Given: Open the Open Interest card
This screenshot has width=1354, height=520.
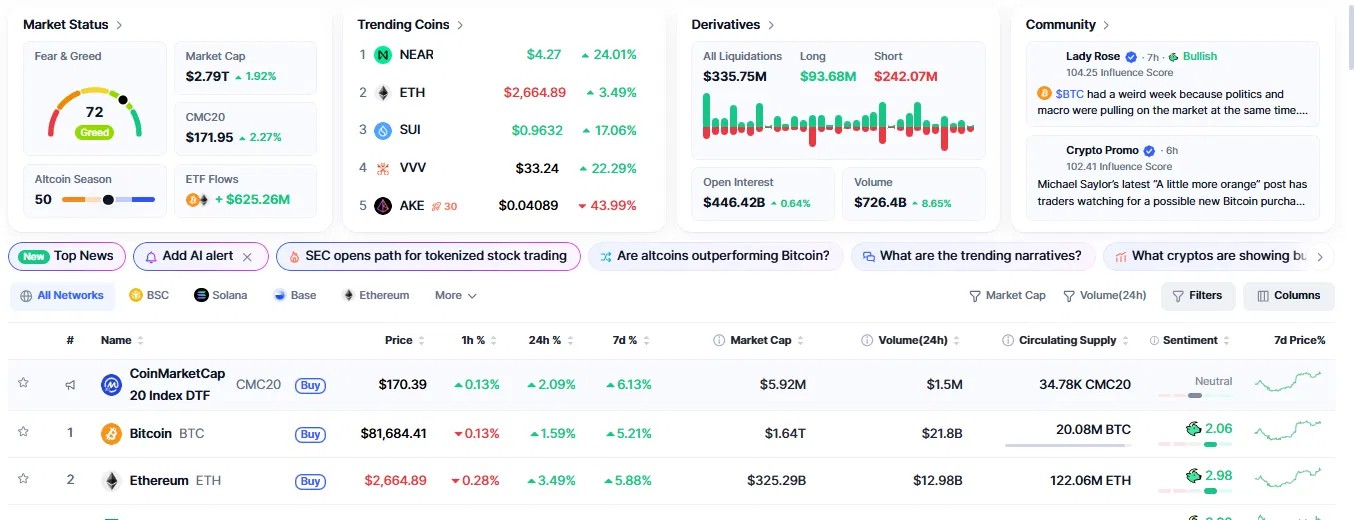Looking at the screenshot, I should [x=763, y=194].
